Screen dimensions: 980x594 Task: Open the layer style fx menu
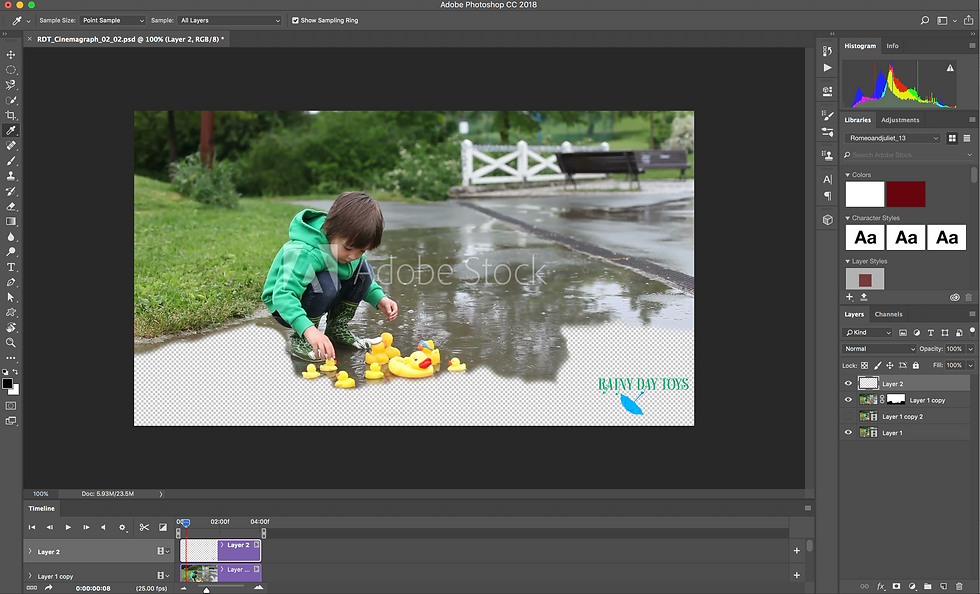(881, 586)
